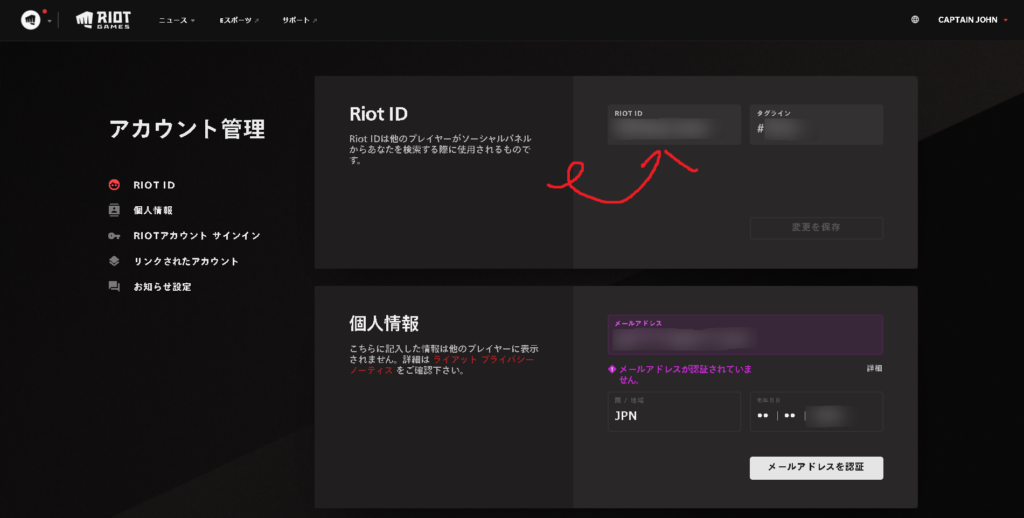Click the chat bubble icon for お知らせ設定
Image resolution: width=1024 pixels, height=518 pixels.
[x=115, y=287]
